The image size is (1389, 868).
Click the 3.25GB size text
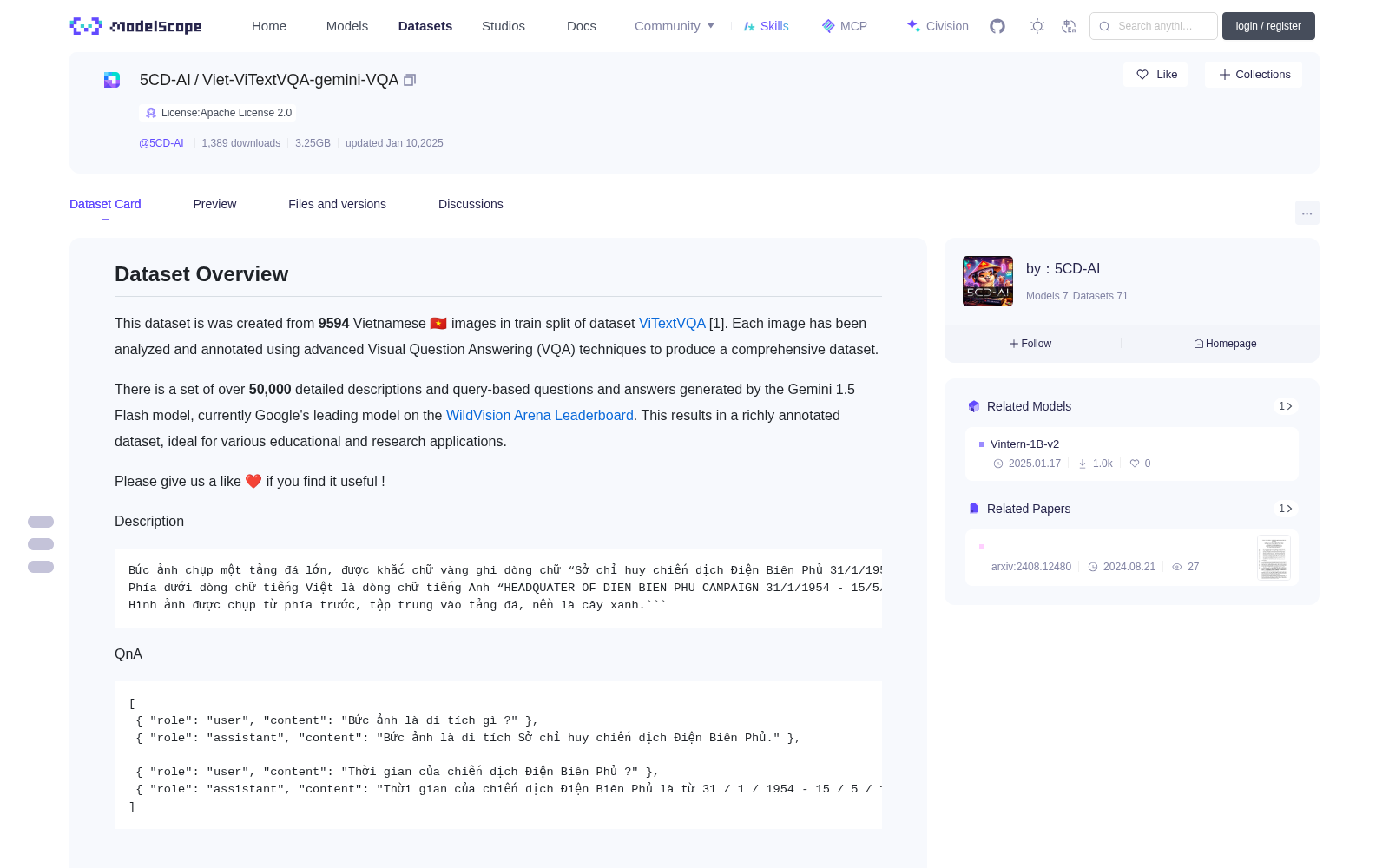[x=313, y=143]
